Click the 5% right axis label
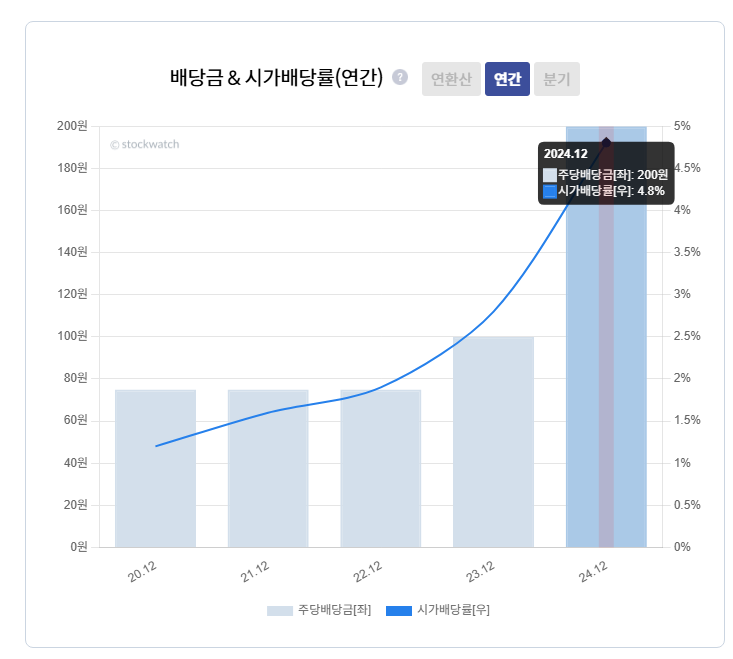 click(682, 126)
